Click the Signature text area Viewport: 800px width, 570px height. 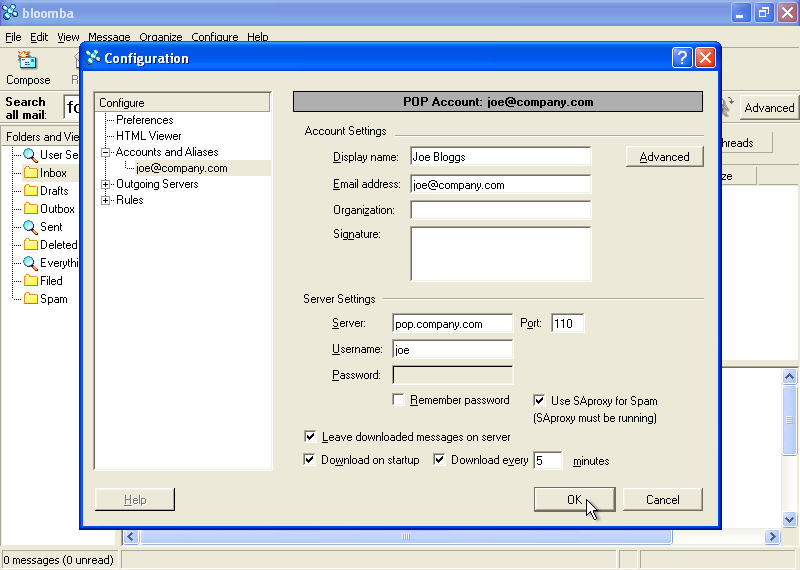point(501,254)
